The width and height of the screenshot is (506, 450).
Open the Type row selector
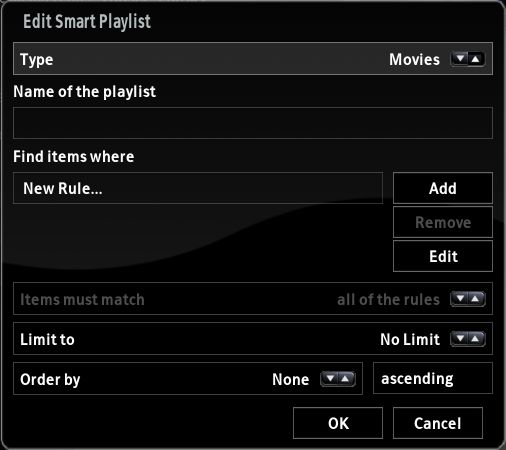253,59
